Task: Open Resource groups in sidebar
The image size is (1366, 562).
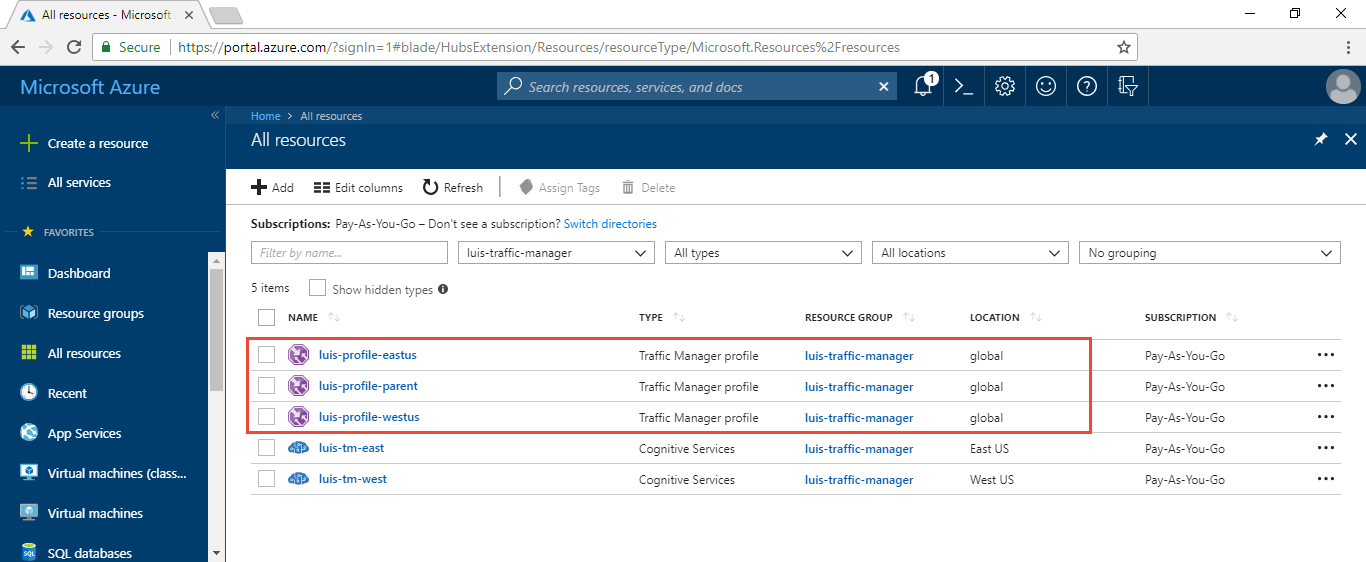Action: coord(96,313)
